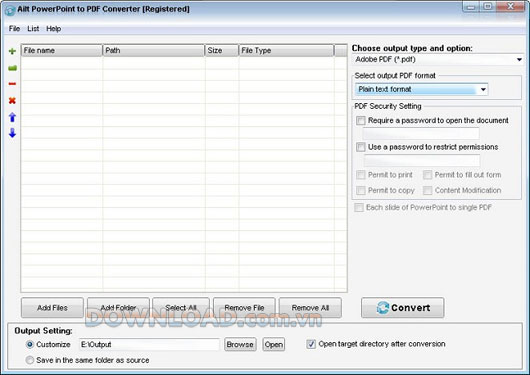This screenshot has height=375, width=530.
Task: Click the Select All button
Action: pyautogui.click(x=181, y=308)
